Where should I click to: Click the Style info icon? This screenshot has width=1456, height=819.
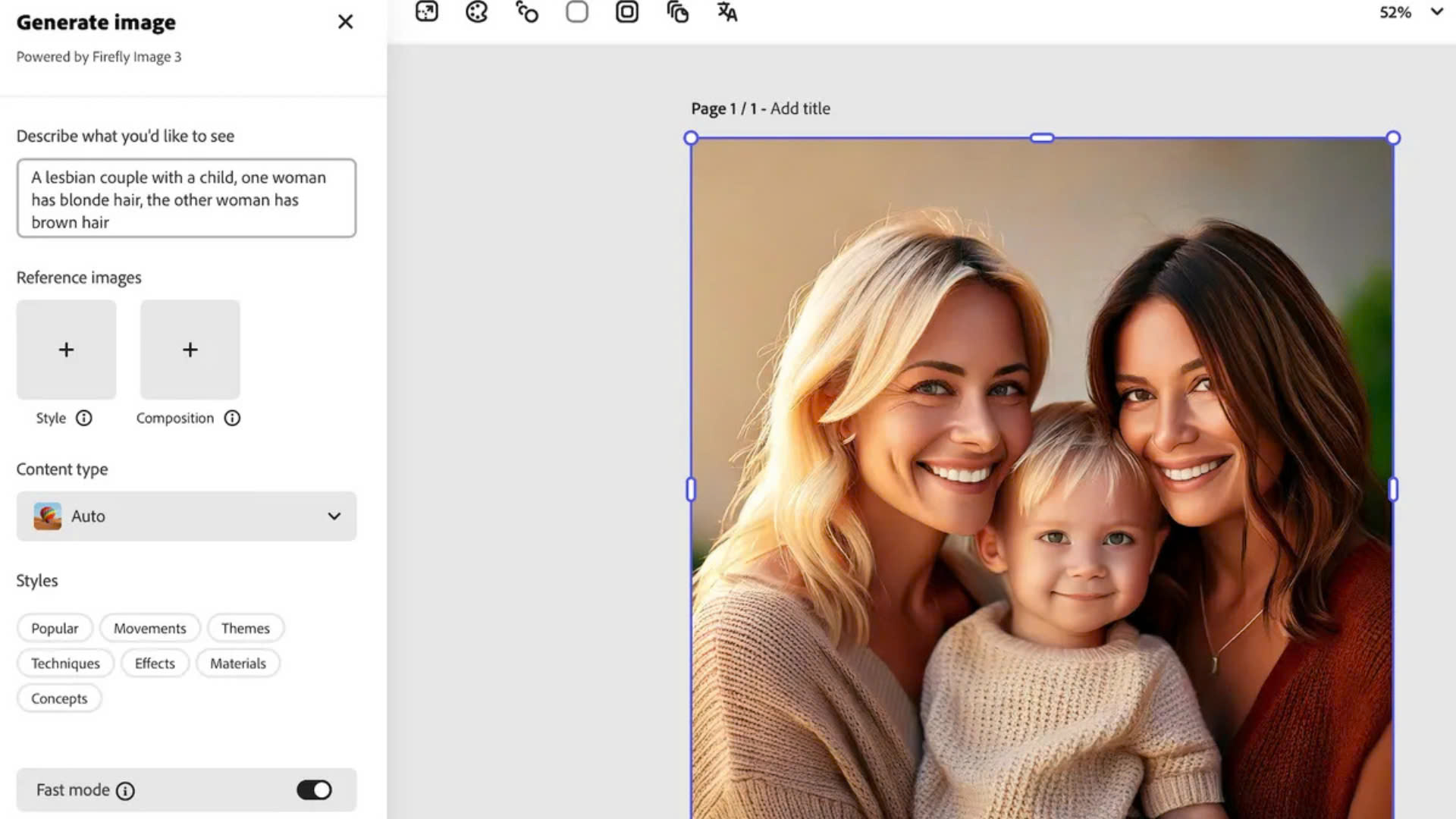click(x=84, y=418)
